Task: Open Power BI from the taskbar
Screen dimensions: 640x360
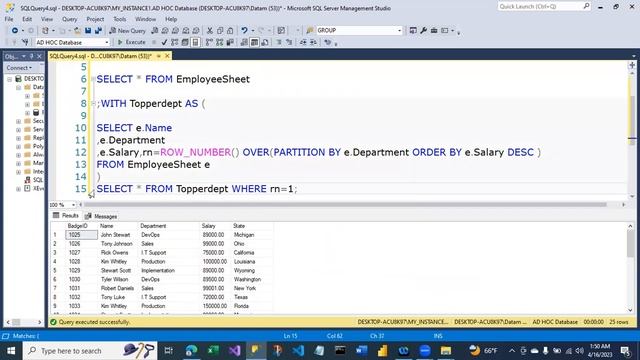Action: pyautogui.click(x=382, y=351)
